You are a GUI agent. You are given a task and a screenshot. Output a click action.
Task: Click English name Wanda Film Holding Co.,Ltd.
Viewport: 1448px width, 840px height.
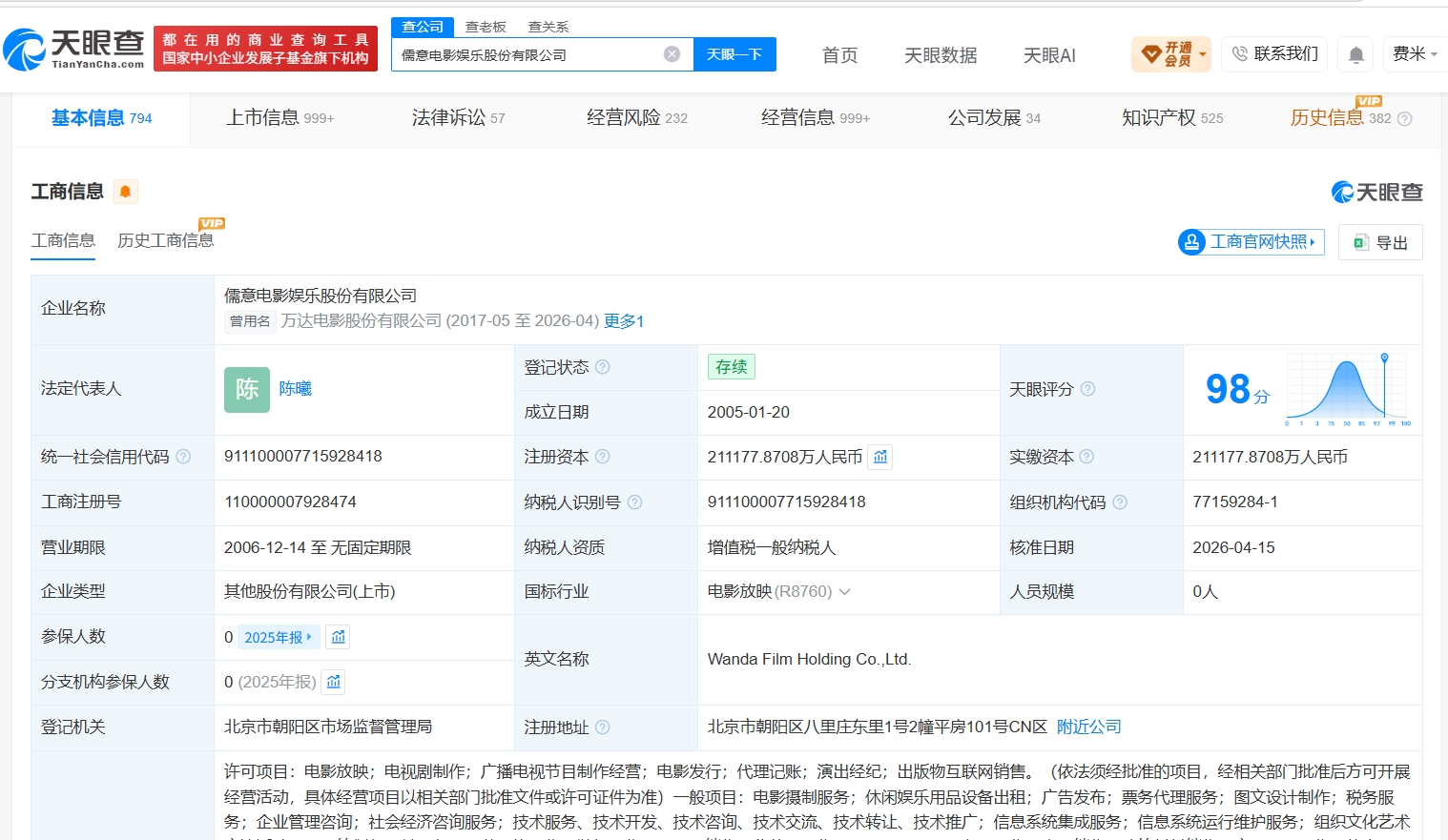(x=810, y=660)
